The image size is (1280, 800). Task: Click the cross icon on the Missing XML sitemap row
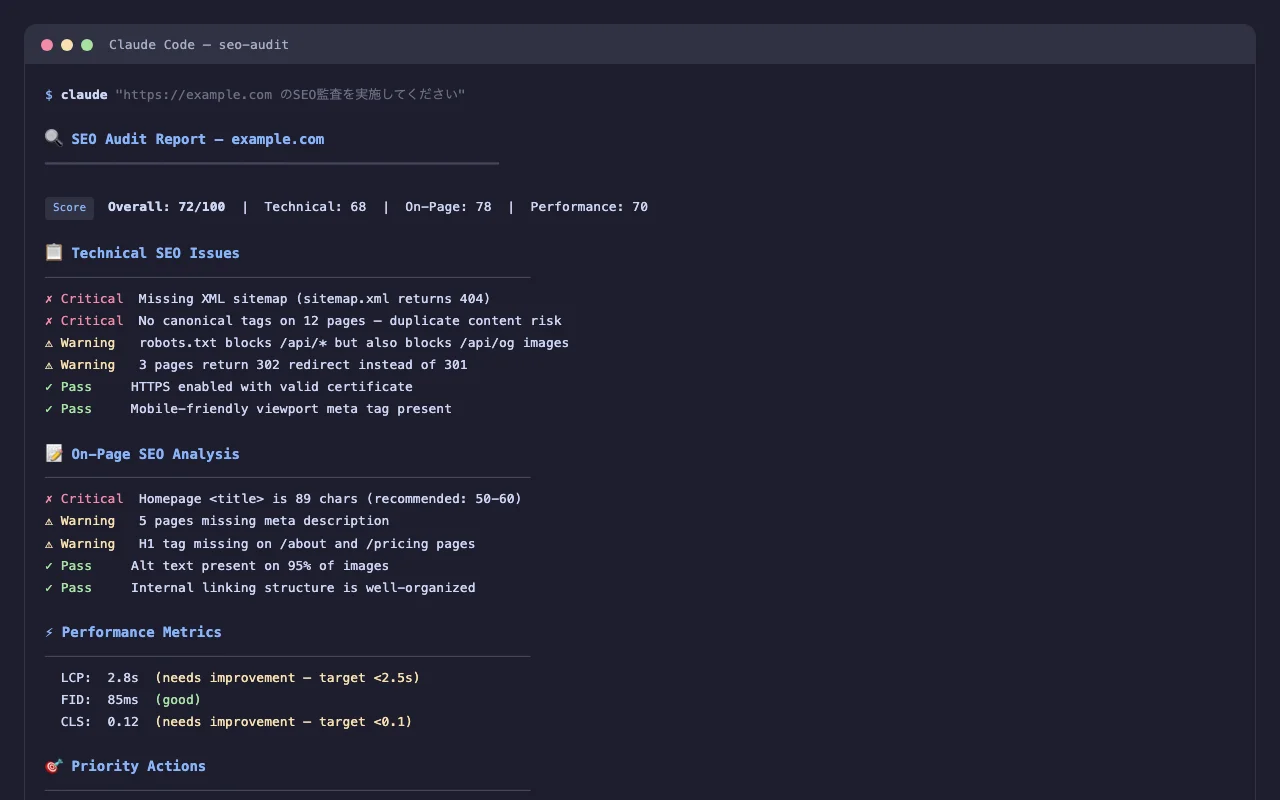tap(49, 299)
